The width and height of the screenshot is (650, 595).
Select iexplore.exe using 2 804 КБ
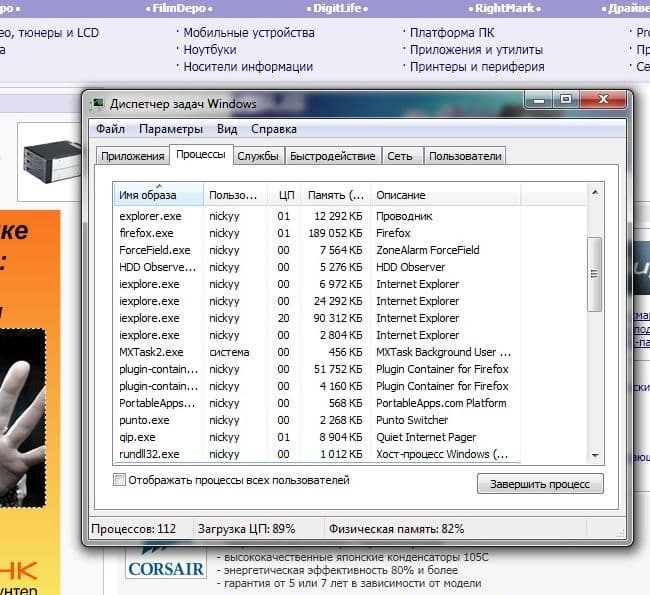click(x=317, y=335)
